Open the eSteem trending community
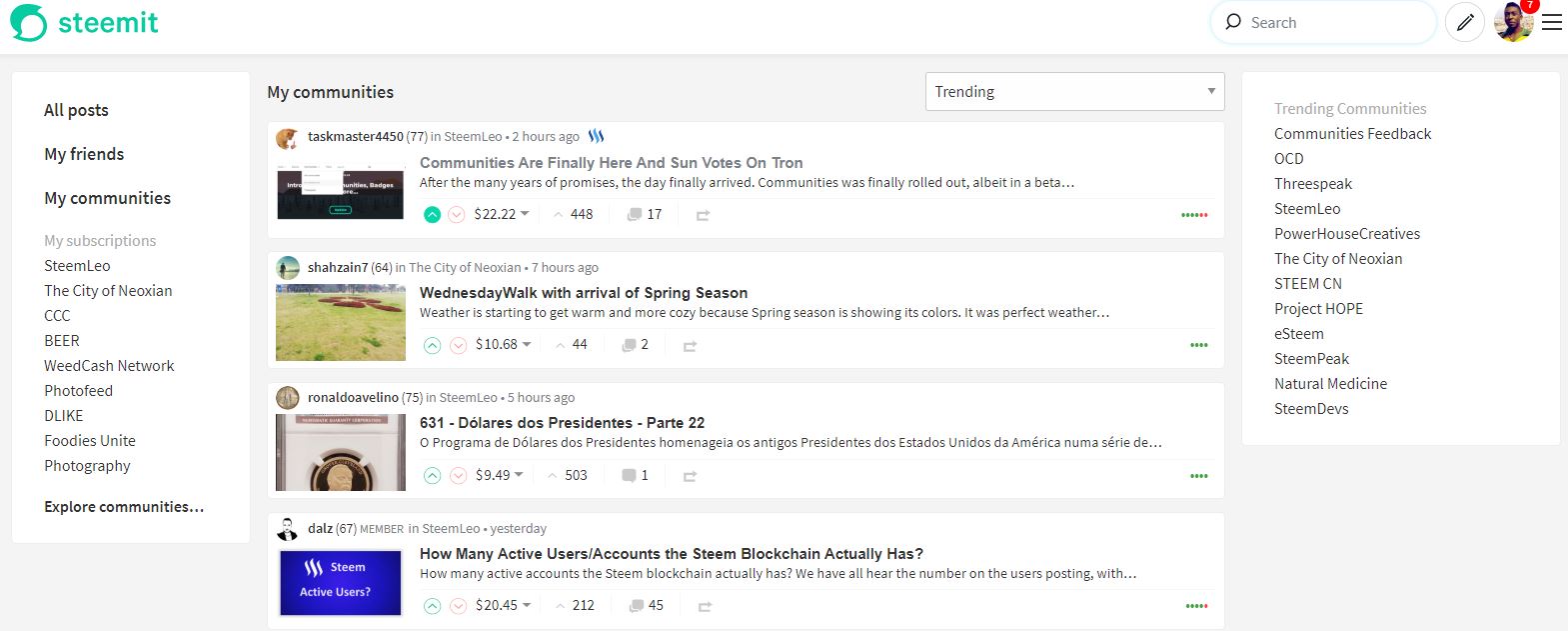The height and width of the screenshot is (631, 1568). [x=1299, y=334]
